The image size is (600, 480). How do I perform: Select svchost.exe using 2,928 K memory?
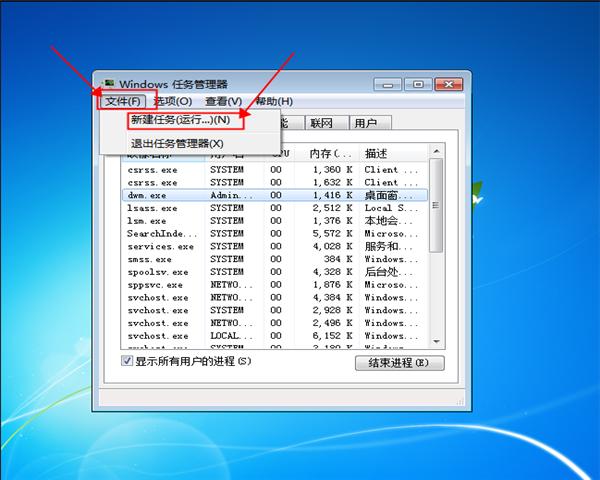tap(274, 310)
